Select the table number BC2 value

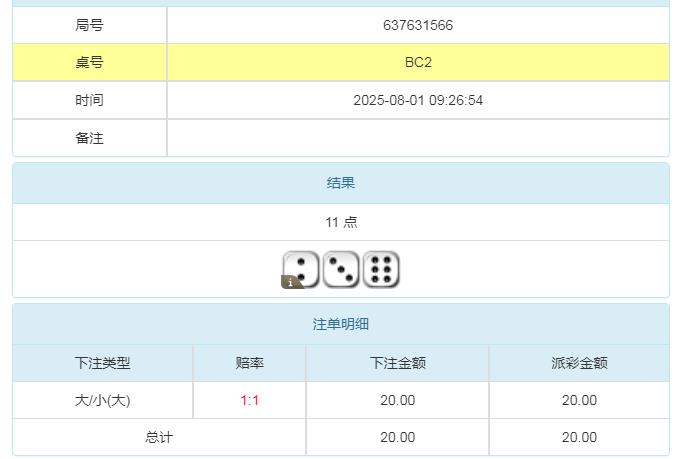417,62
